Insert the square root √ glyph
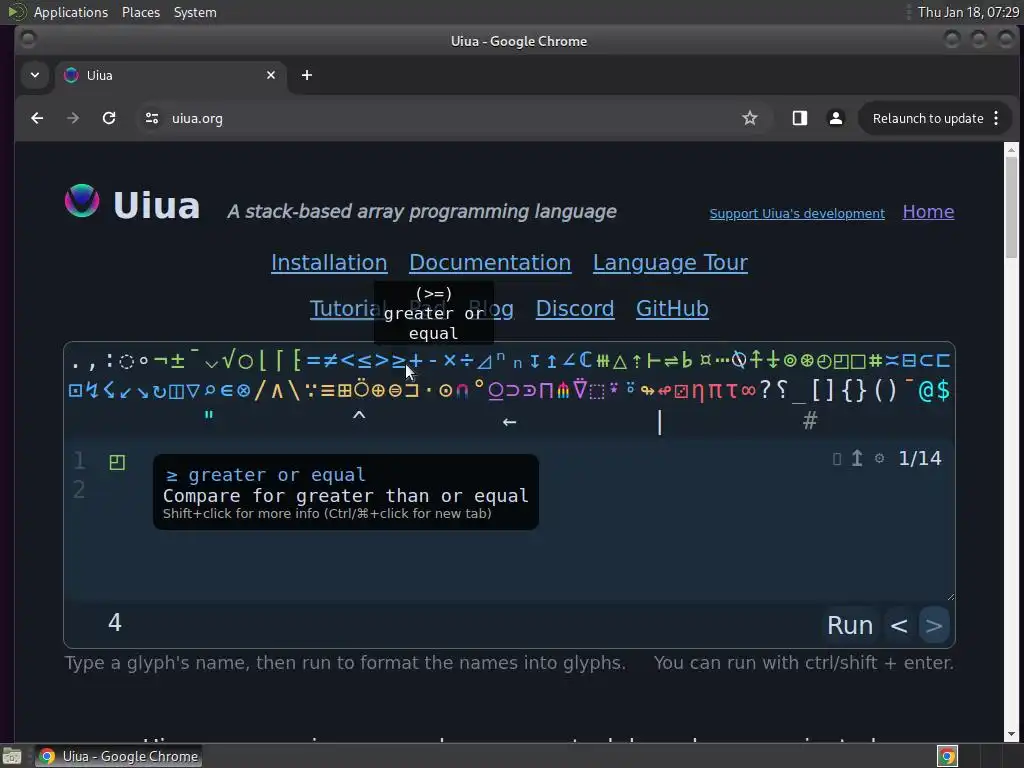 (x=229, y=360)
